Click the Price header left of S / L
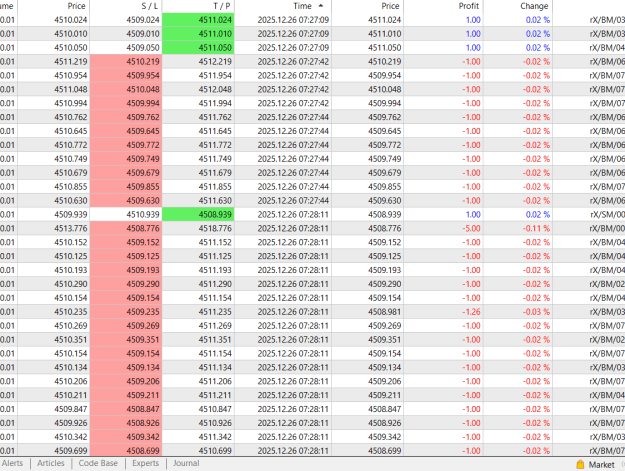Screen dimensions: 625x471 [x=54, y=6]
